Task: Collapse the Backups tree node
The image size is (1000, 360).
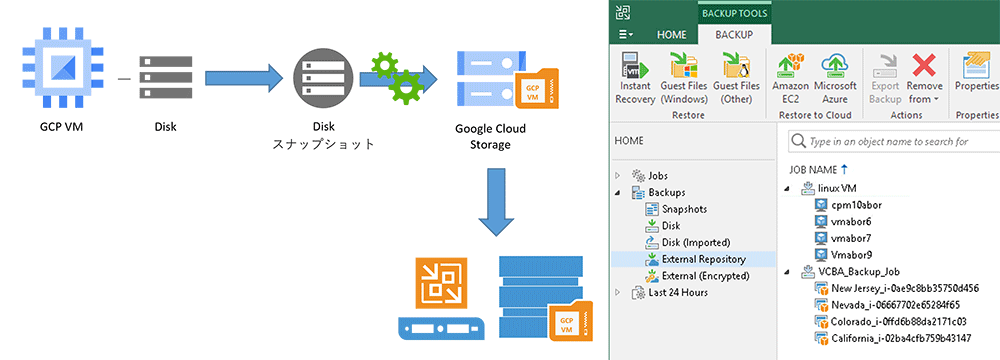Action: coord(617,192)
